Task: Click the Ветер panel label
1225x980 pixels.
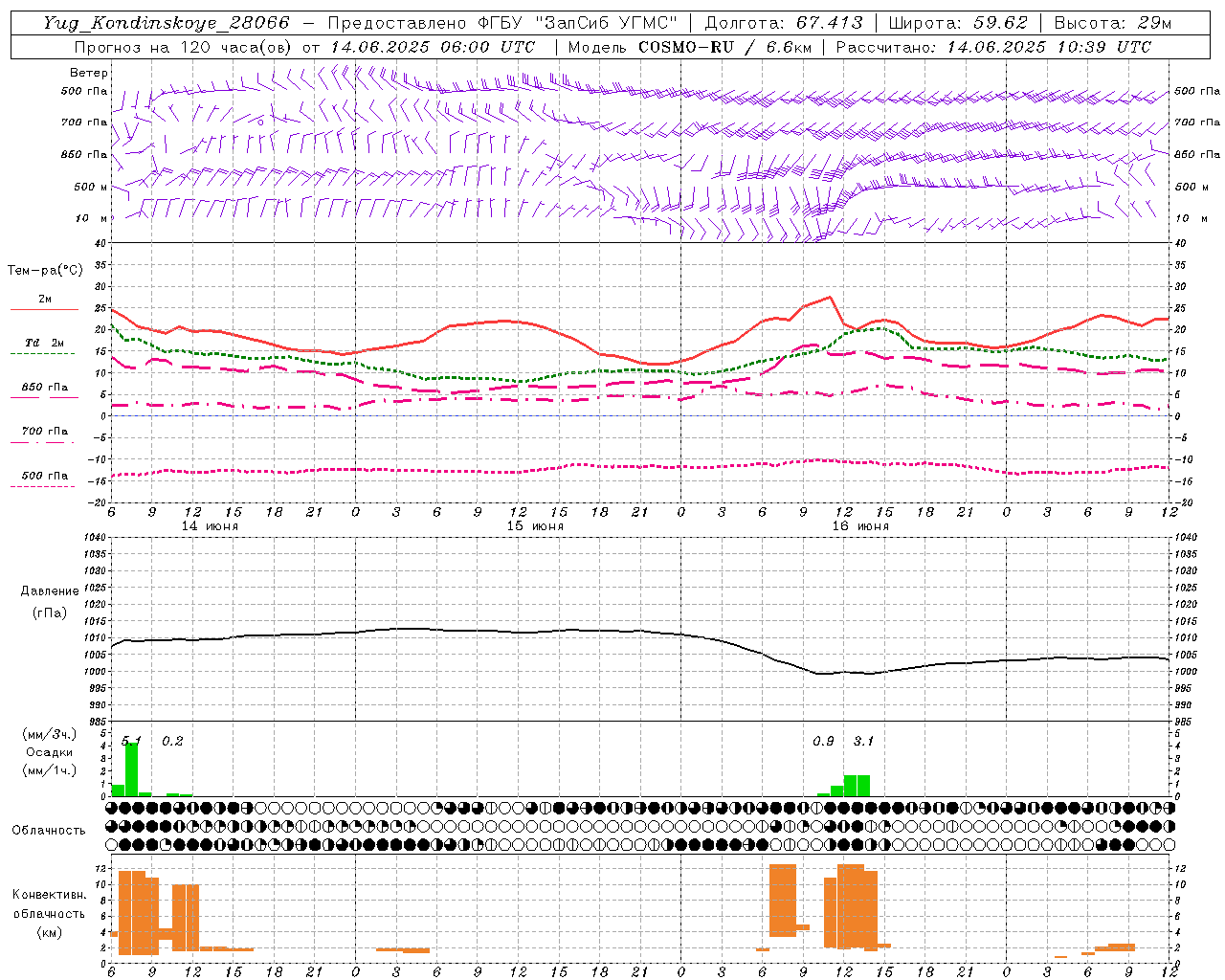Action: click(88, 73)
